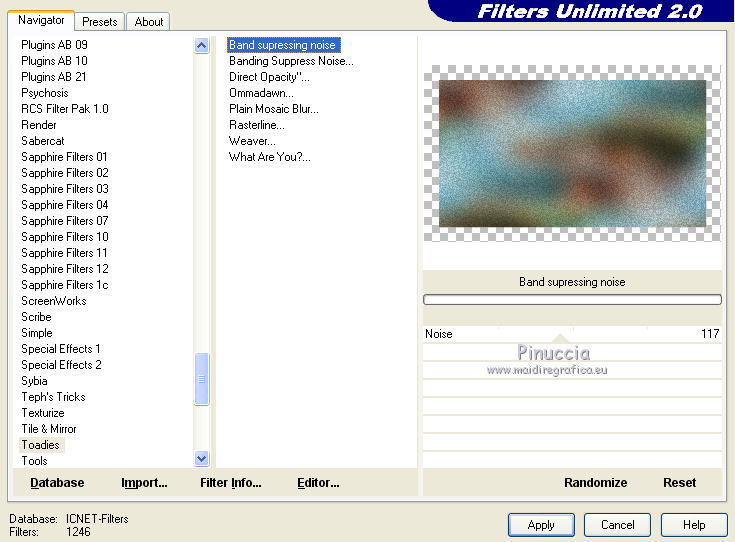Screen dimensions: 735x542
Task: Choose the Ommadawn filter
Action: pos(261,93)
